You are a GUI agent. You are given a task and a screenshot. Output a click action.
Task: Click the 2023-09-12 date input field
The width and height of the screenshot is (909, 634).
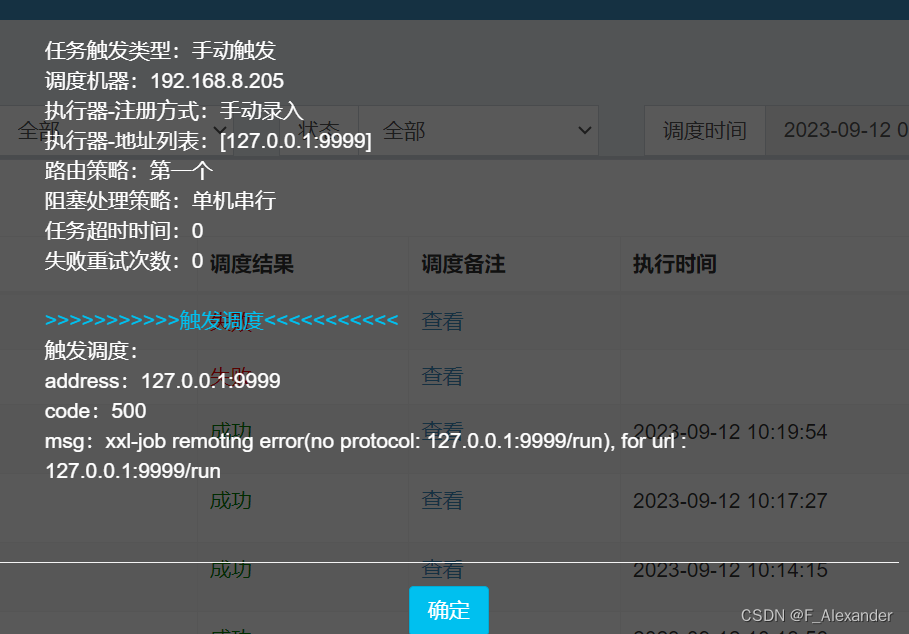tap(845, 130)
